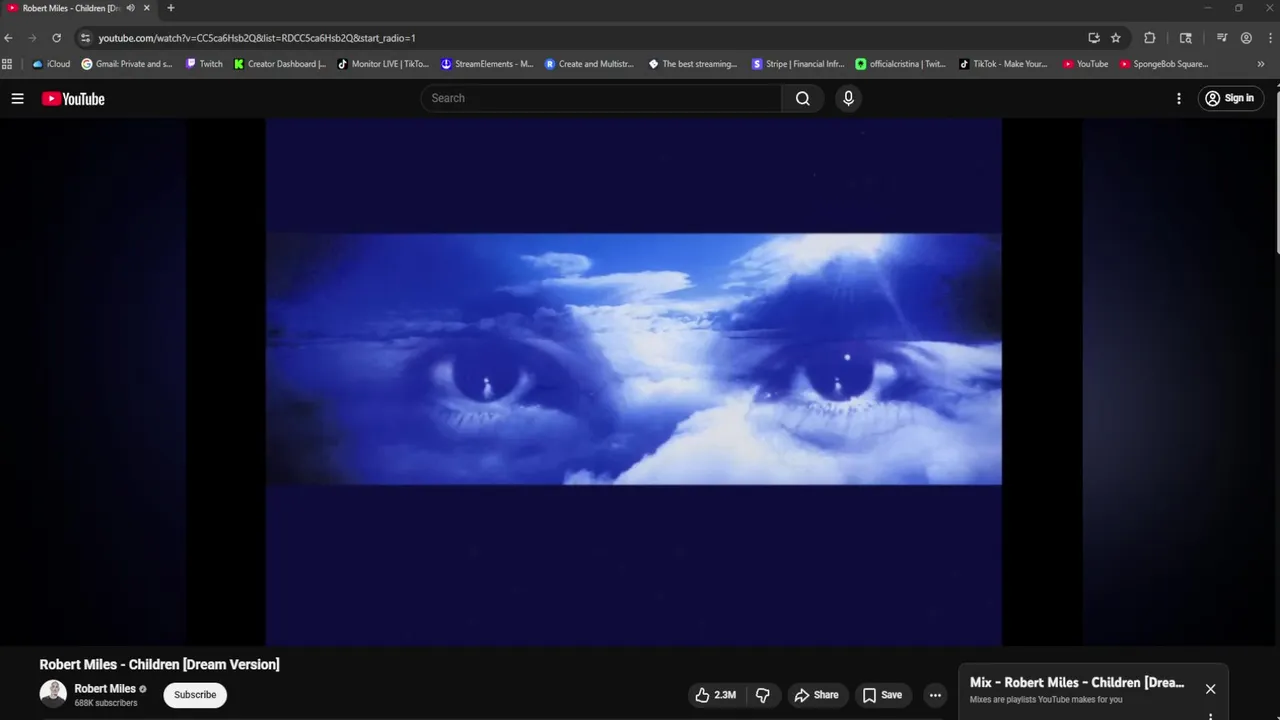1280x720 pixels.
Task: Open YouTube settings three-dot menu
Action: tap(1179, 98)
